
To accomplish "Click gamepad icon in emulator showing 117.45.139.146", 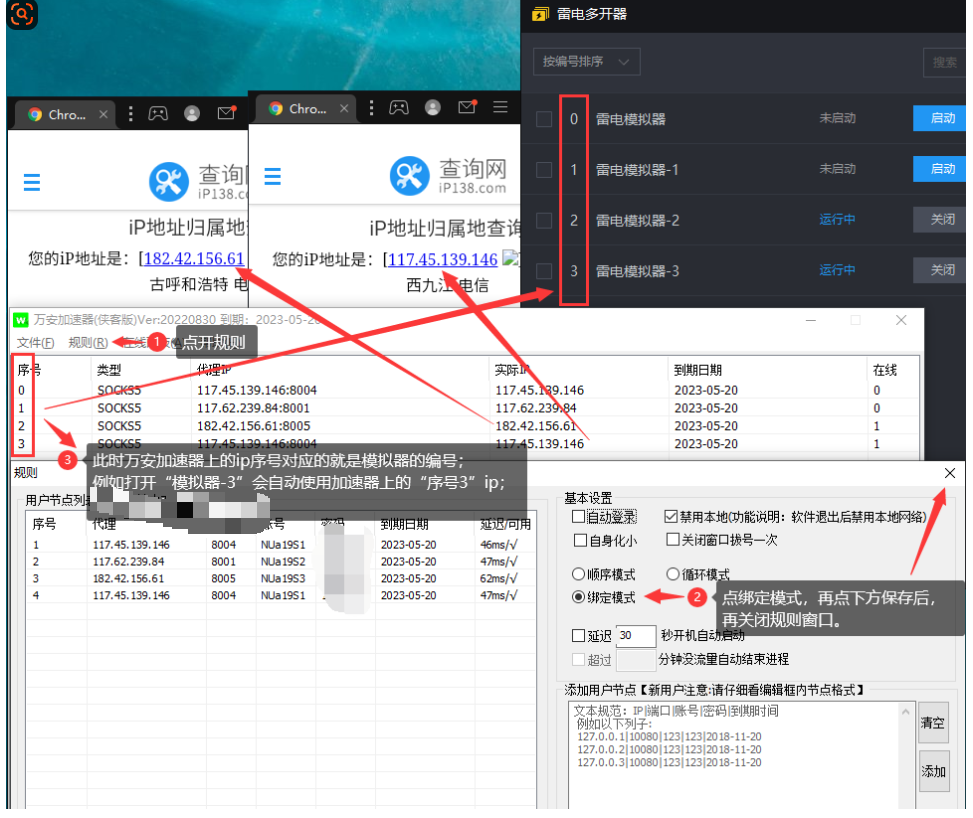I will pos(399,108).
